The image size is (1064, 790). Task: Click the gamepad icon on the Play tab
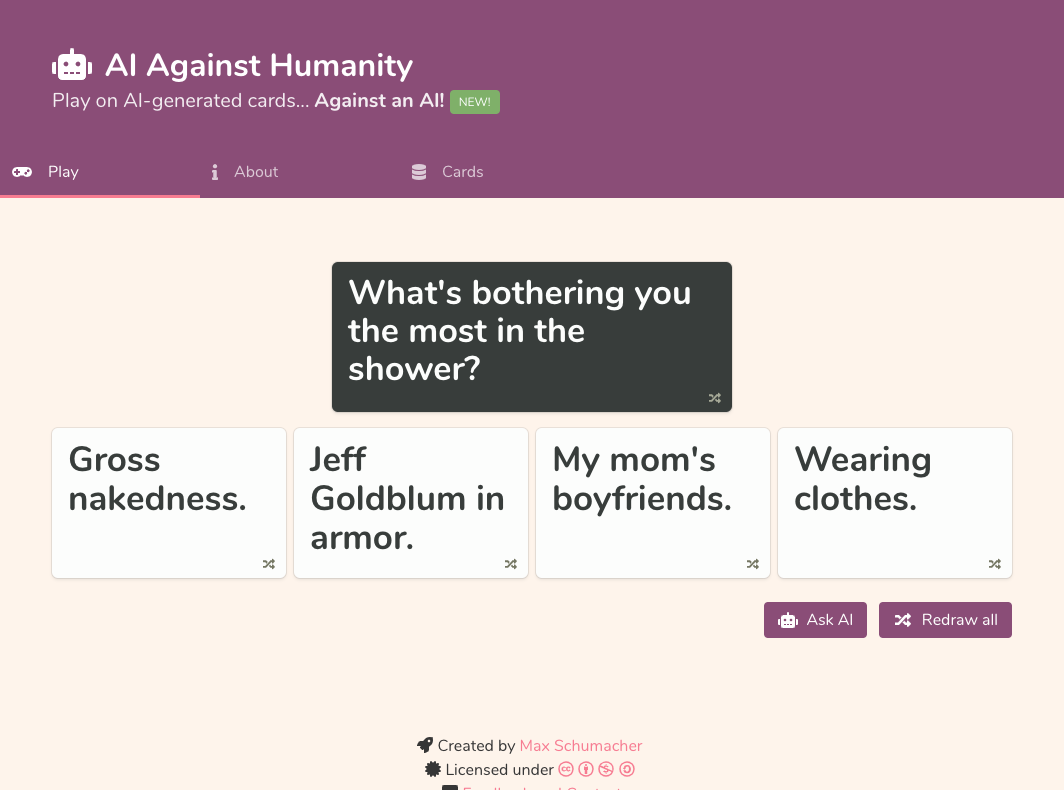point(22,171)
